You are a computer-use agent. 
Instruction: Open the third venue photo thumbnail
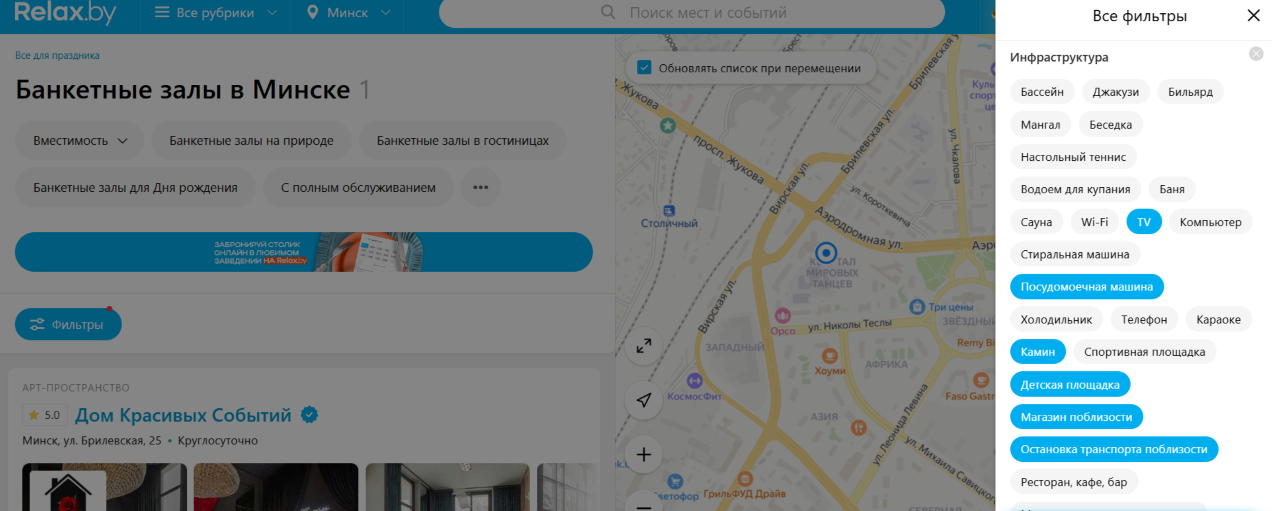point(448,487)
